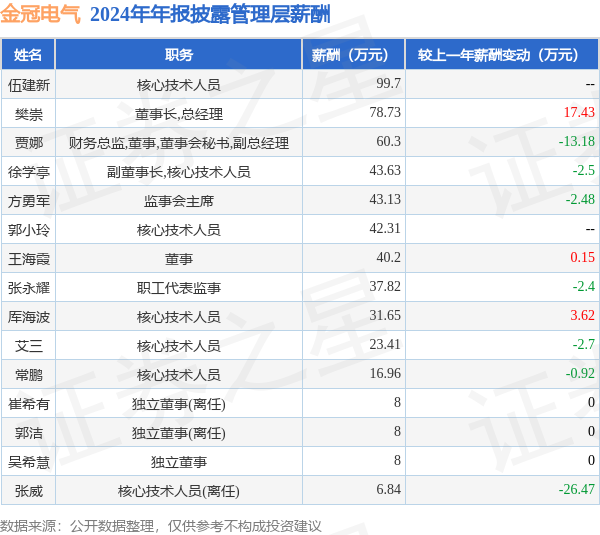600x535 pixels.
Task: Click salary value 43.13
Action: [385, 199]
